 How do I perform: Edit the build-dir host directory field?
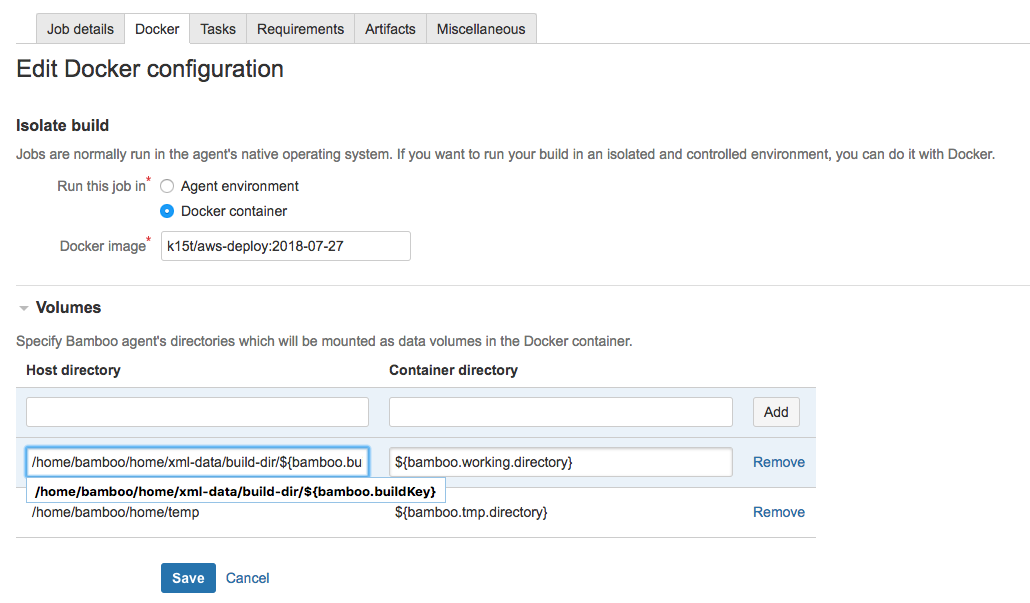197,462
